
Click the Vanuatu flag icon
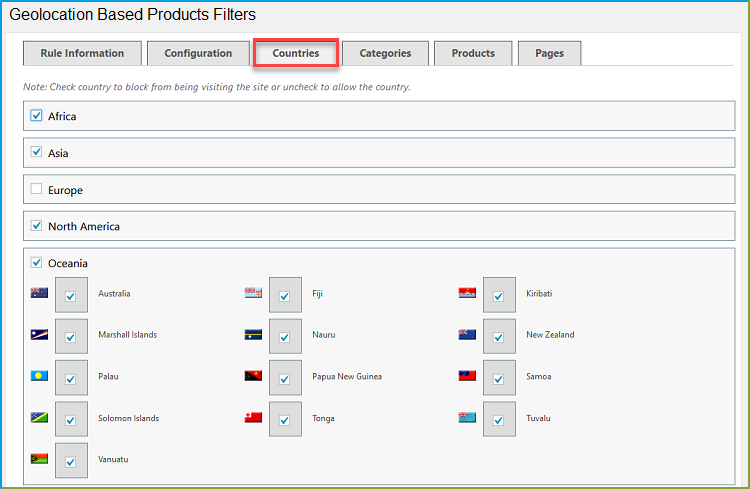click(39, 459)
